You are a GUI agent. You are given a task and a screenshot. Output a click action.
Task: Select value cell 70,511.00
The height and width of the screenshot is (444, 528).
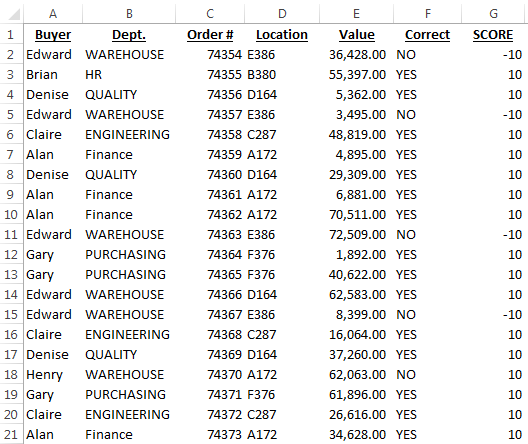356,215
